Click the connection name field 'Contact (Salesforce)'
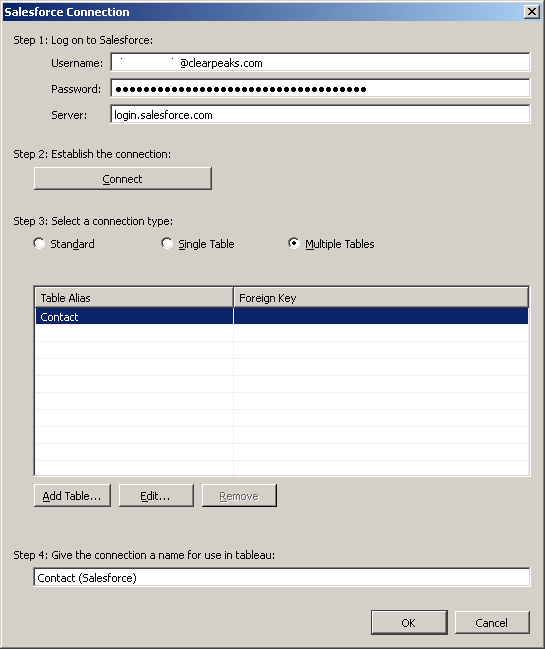Screen dimensions: 545x649 281,577
